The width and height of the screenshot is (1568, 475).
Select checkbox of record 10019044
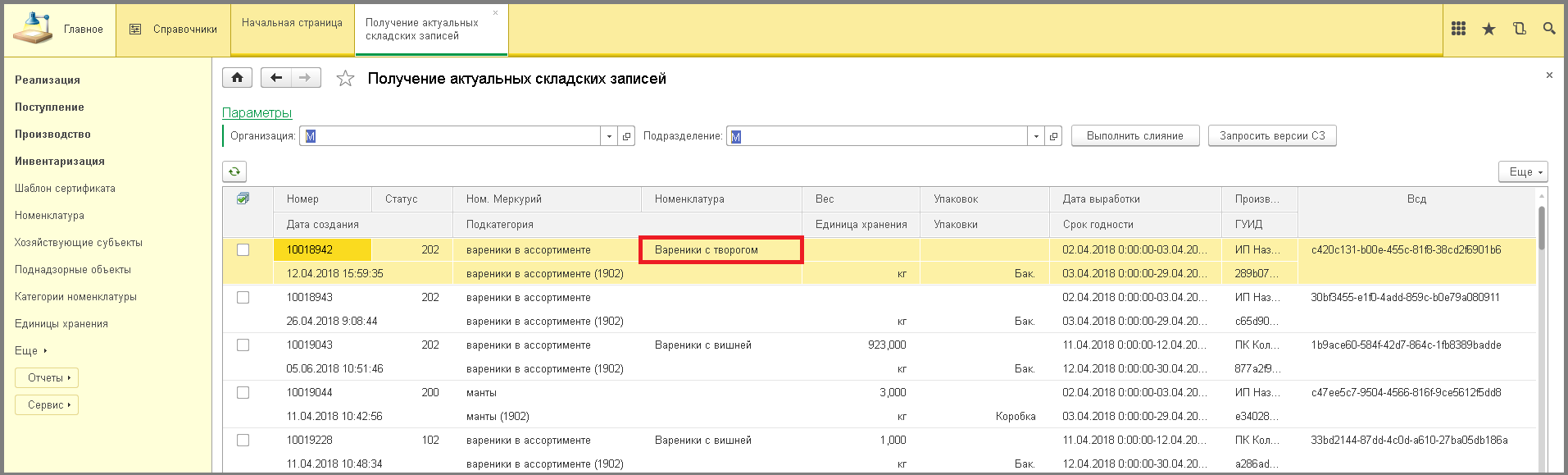pyautogui.click(x=243, y=393)
